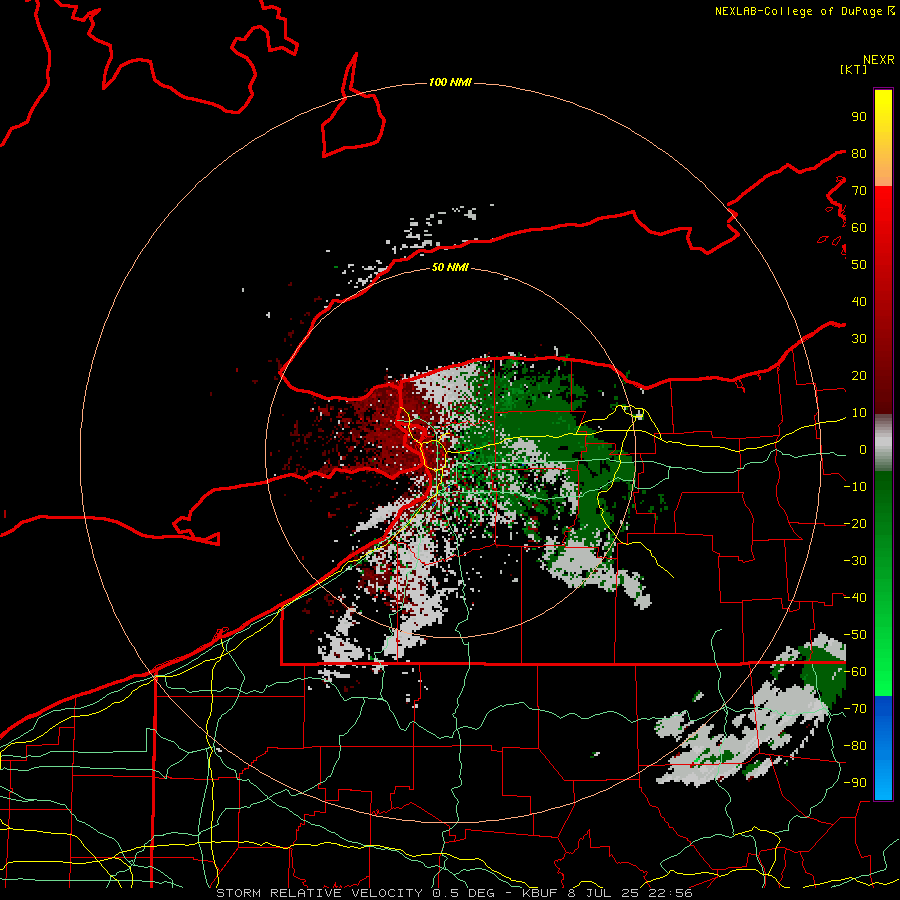
Task: Click the [KT] units label above colorbar
Action: tap(854, 69)
